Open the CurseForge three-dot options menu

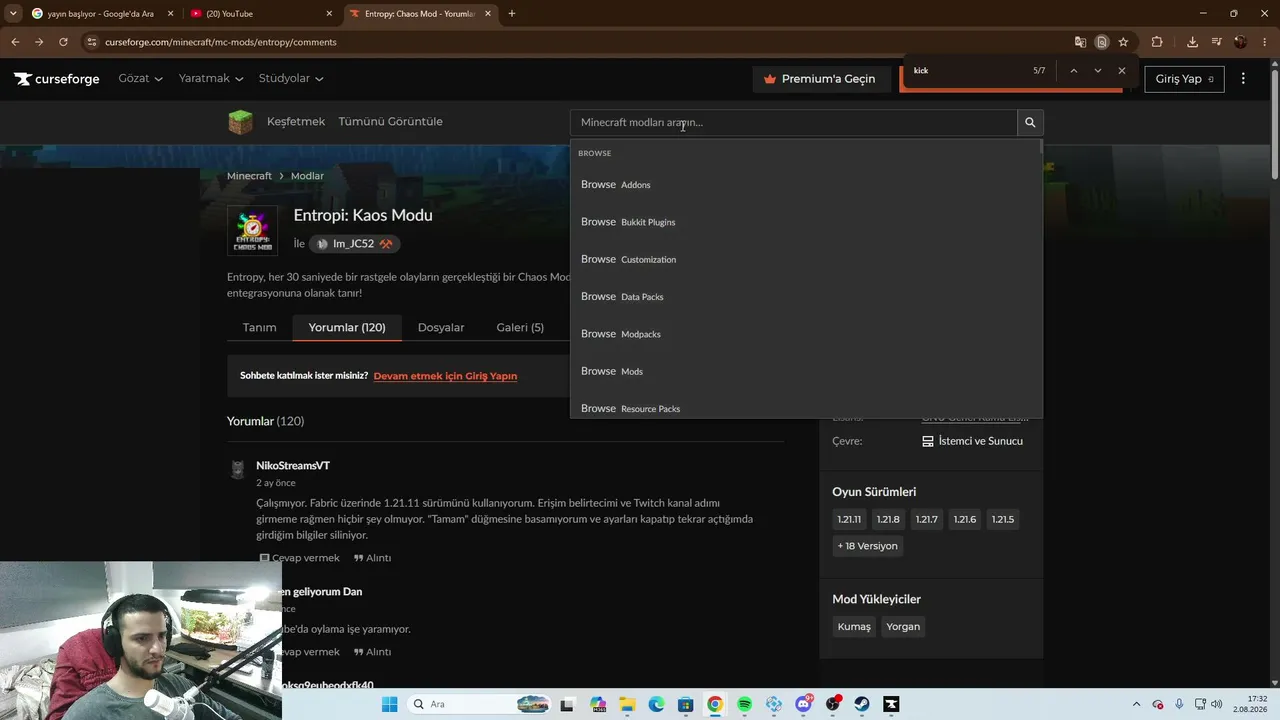point(1243,79)
